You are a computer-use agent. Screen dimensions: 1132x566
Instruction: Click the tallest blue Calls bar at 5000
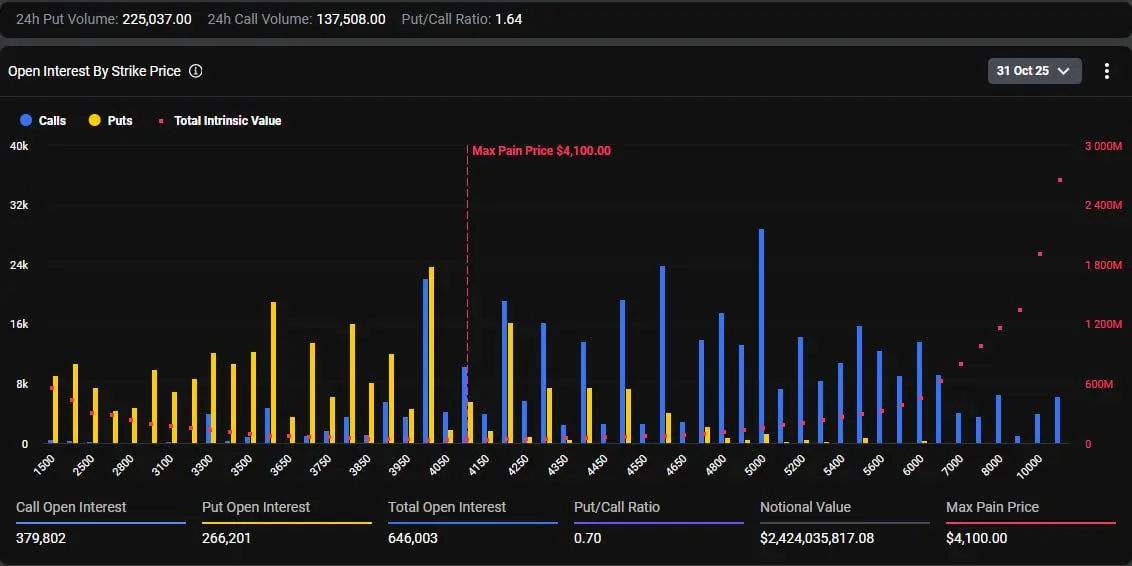[762, 335]
